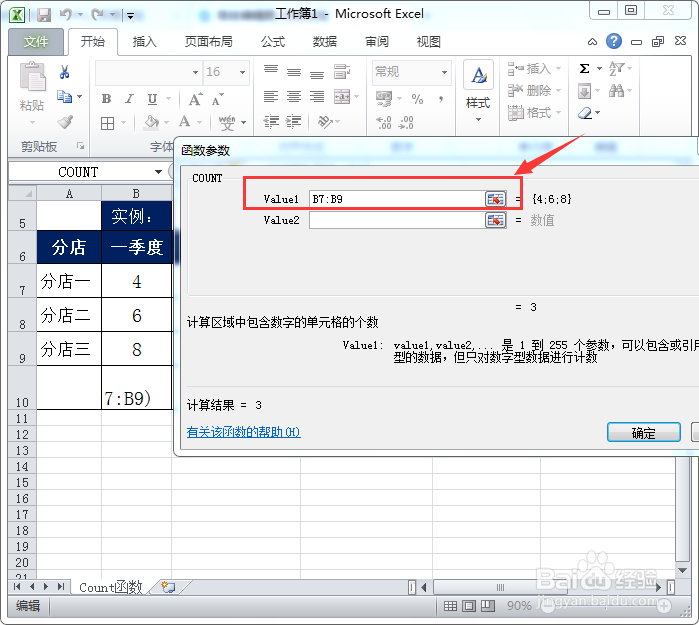Click the AutoSum sigma icon
This screenshot has height=625, width=699.
coord(584,69)
